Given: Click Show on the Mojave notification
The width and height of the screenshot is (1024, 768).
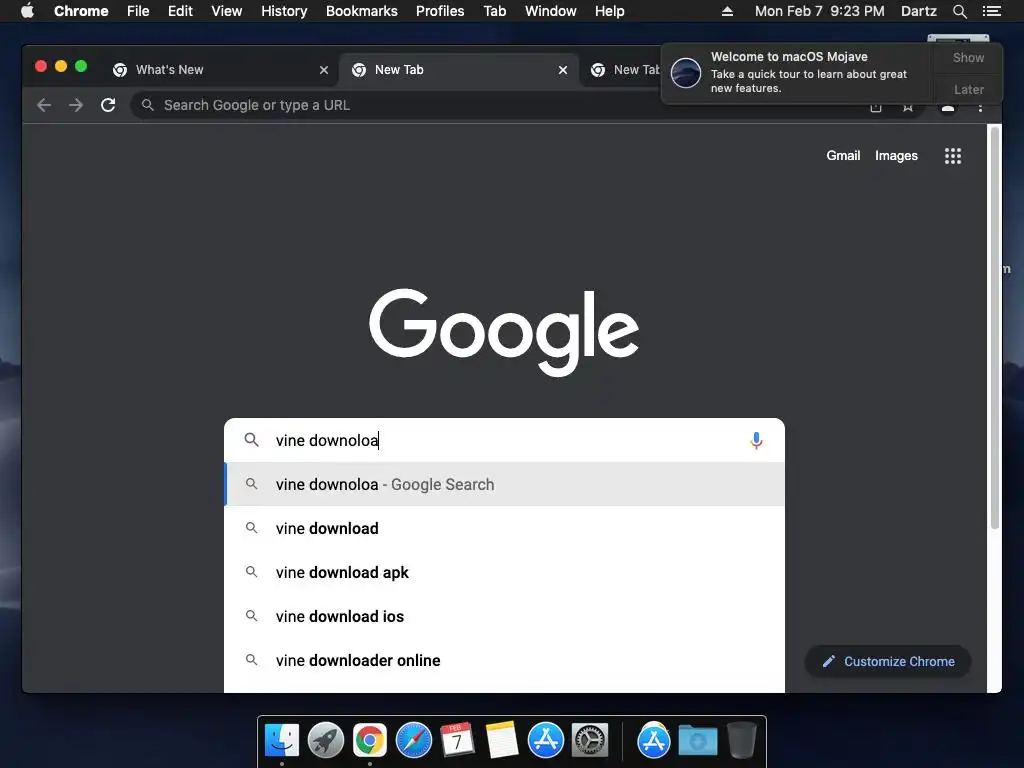Looking at the screenshot, I should (x=968, y=57).
